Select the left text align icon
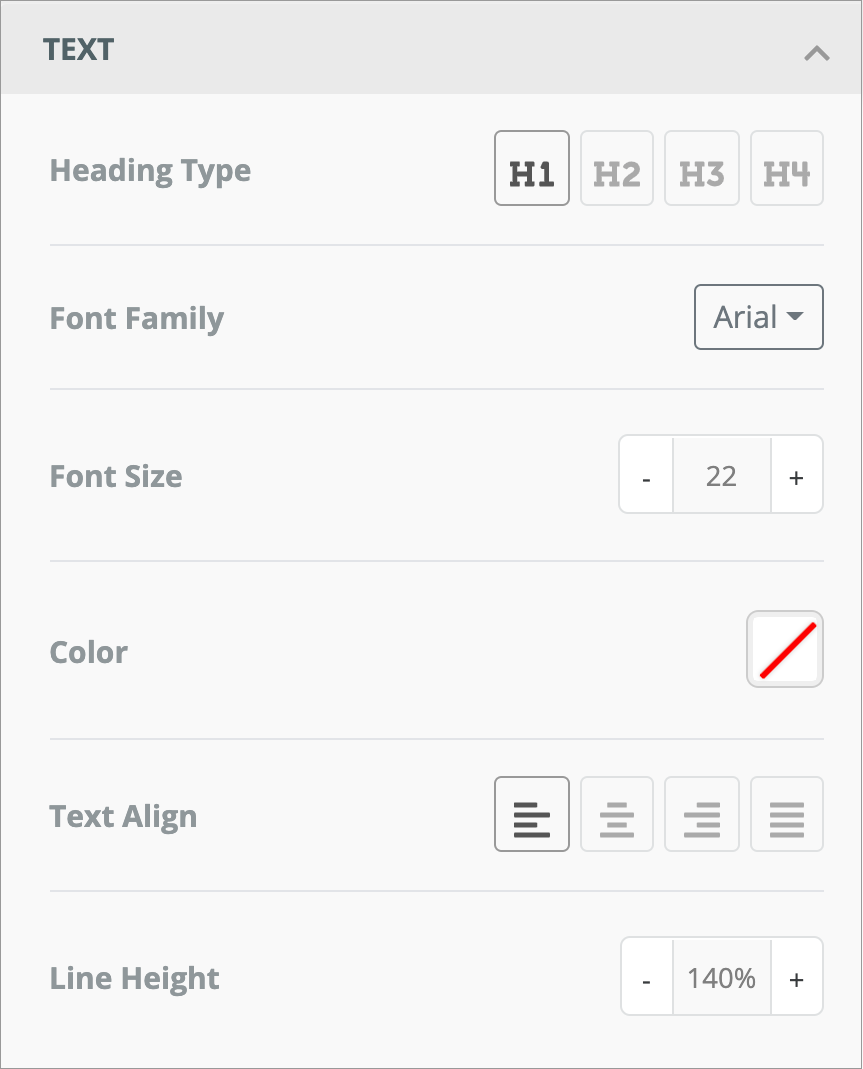This screenshot has height=1069, width=863. click(531, 814)
